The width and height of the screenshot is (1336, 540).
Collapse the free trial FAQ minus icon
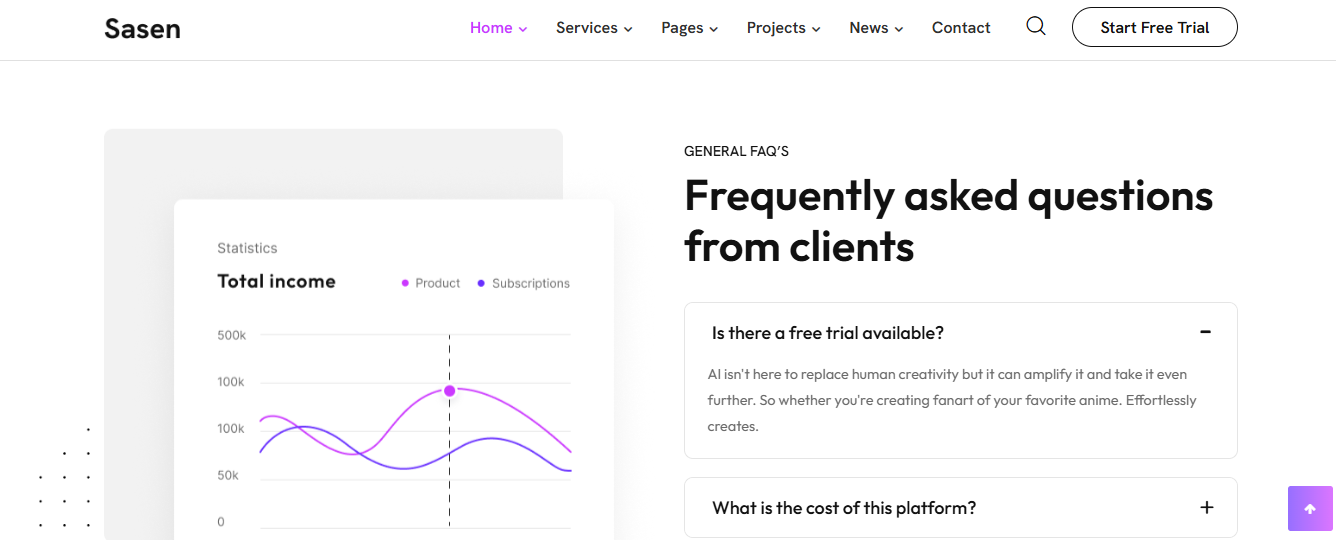1206,332
